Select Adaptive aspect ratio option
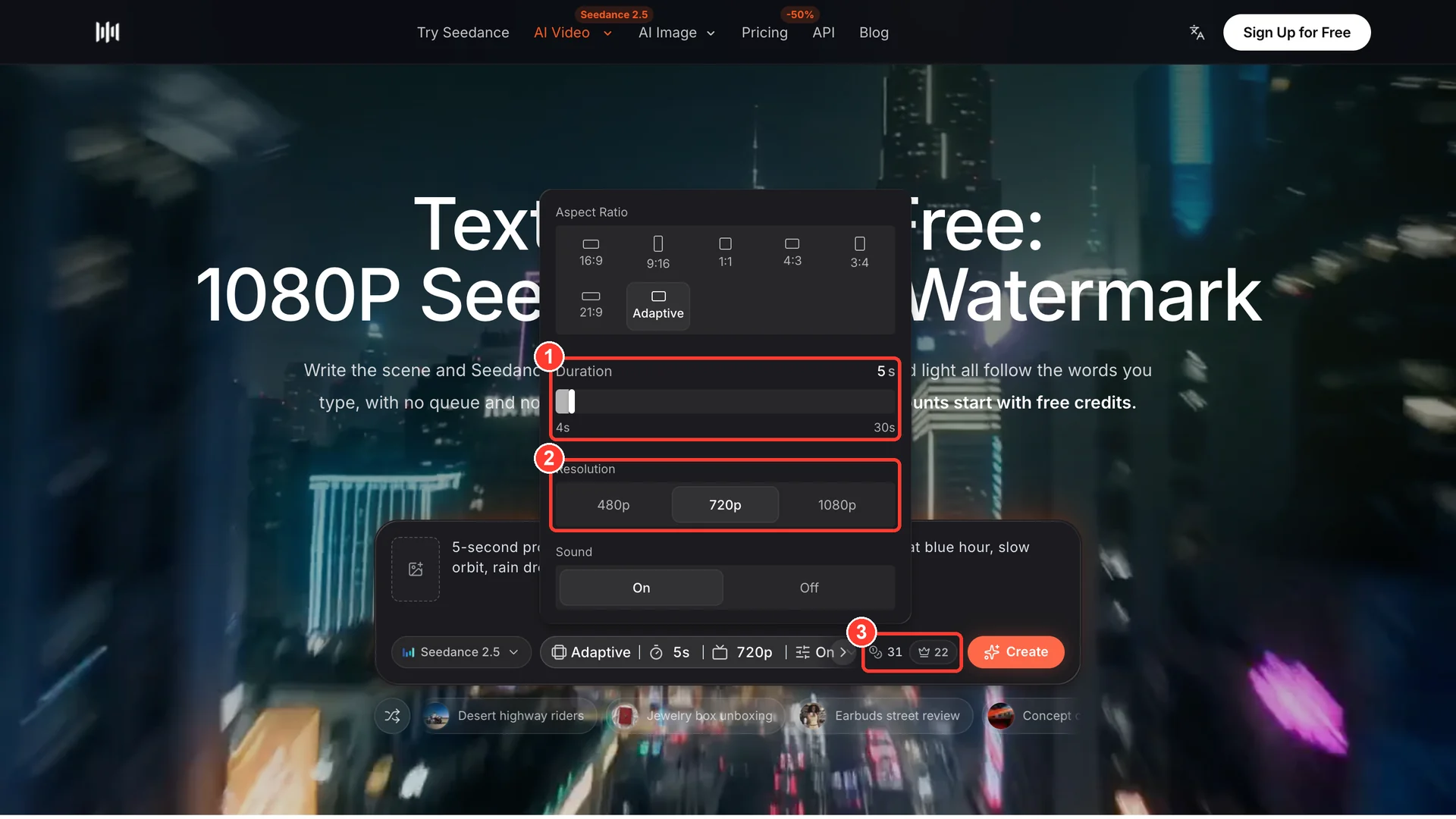The height and width of the screenshot is (819, 1456). click(658, 305)
